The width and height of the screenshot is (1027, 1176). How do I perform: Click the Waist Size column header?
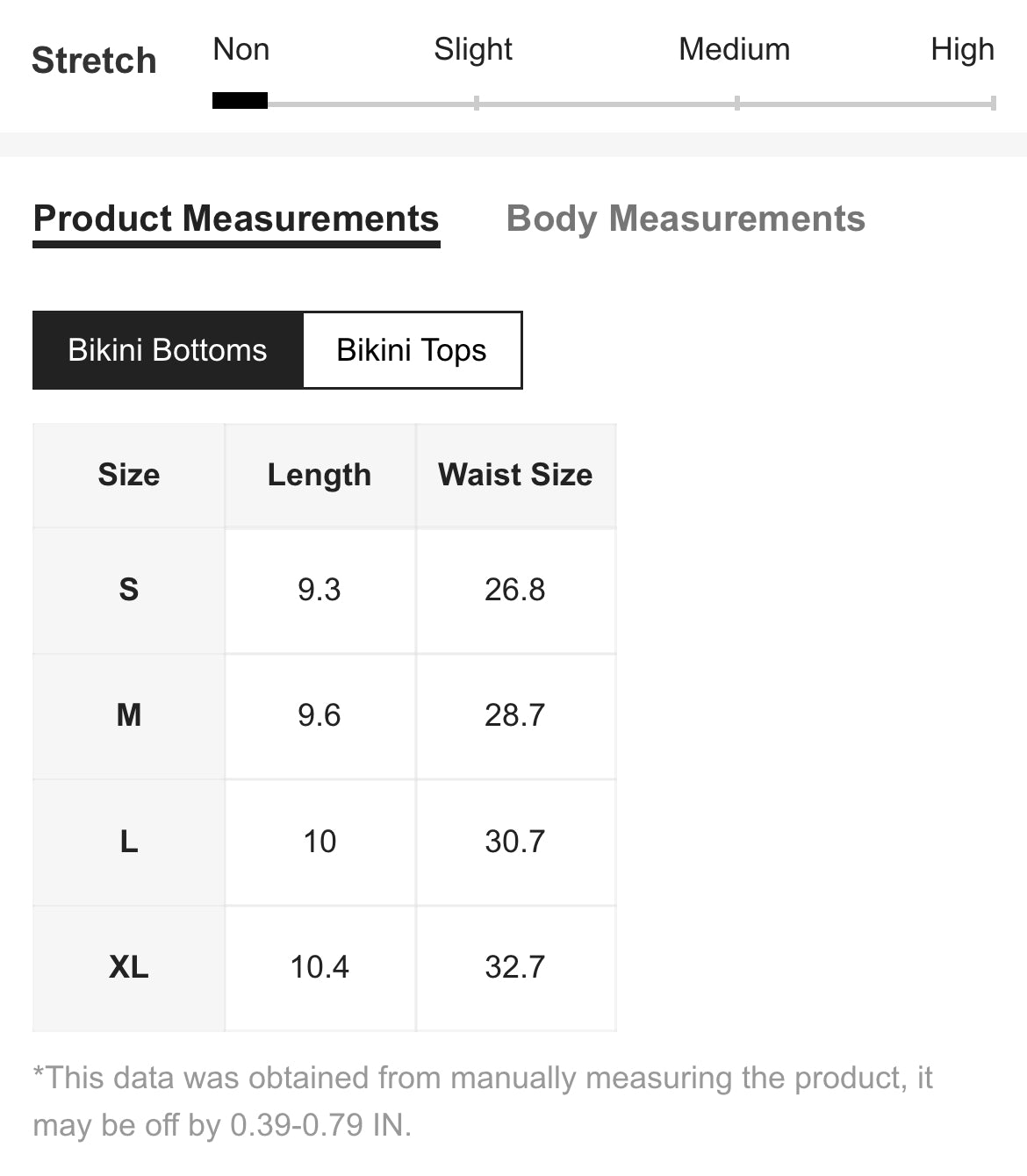[x=515, y=475]
